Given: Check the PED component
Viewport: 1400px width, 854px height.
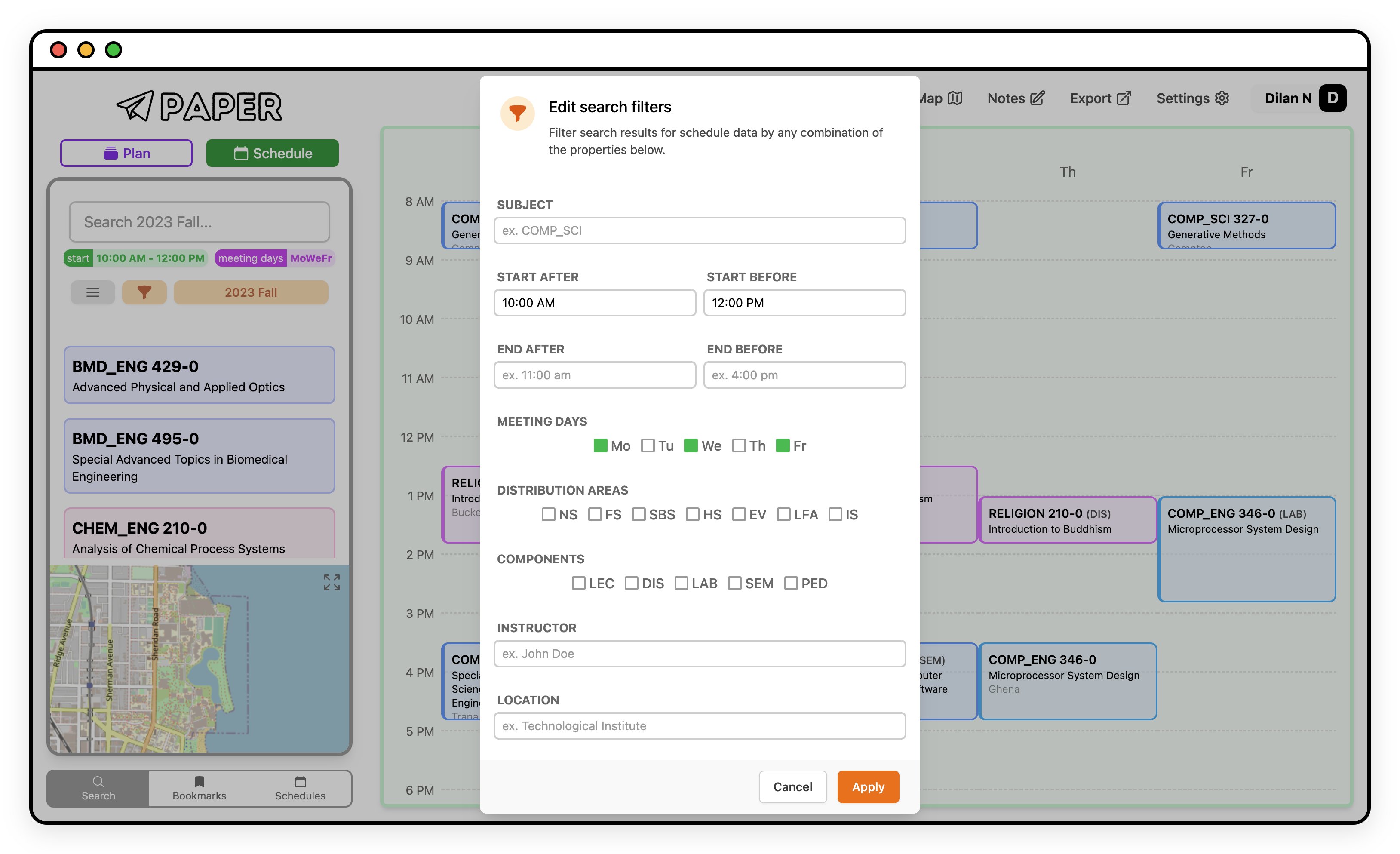Looking at the screenshot, I should click(791, 583).
